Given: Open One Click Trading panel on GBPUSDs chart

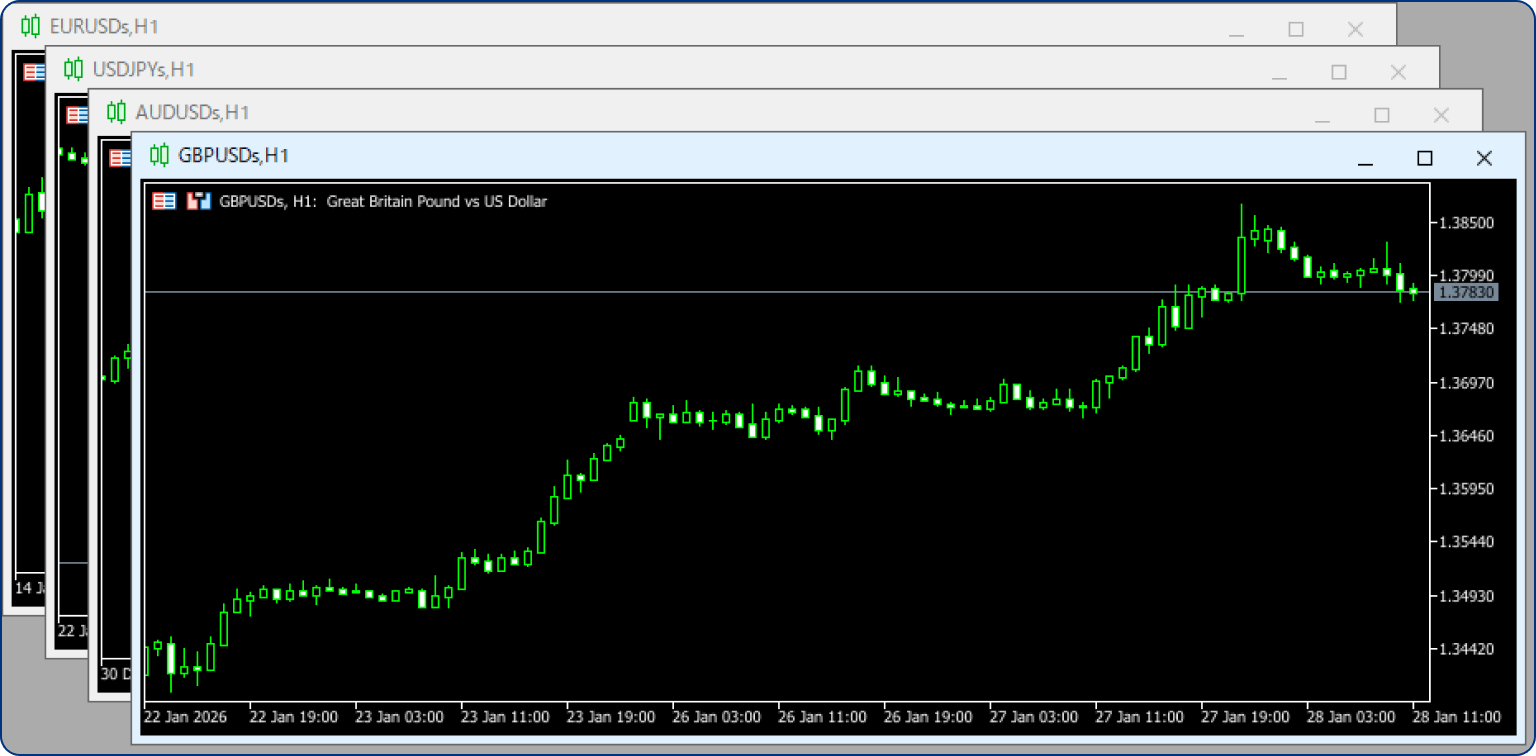Looking at the screenshot, I should pos(164,201).
